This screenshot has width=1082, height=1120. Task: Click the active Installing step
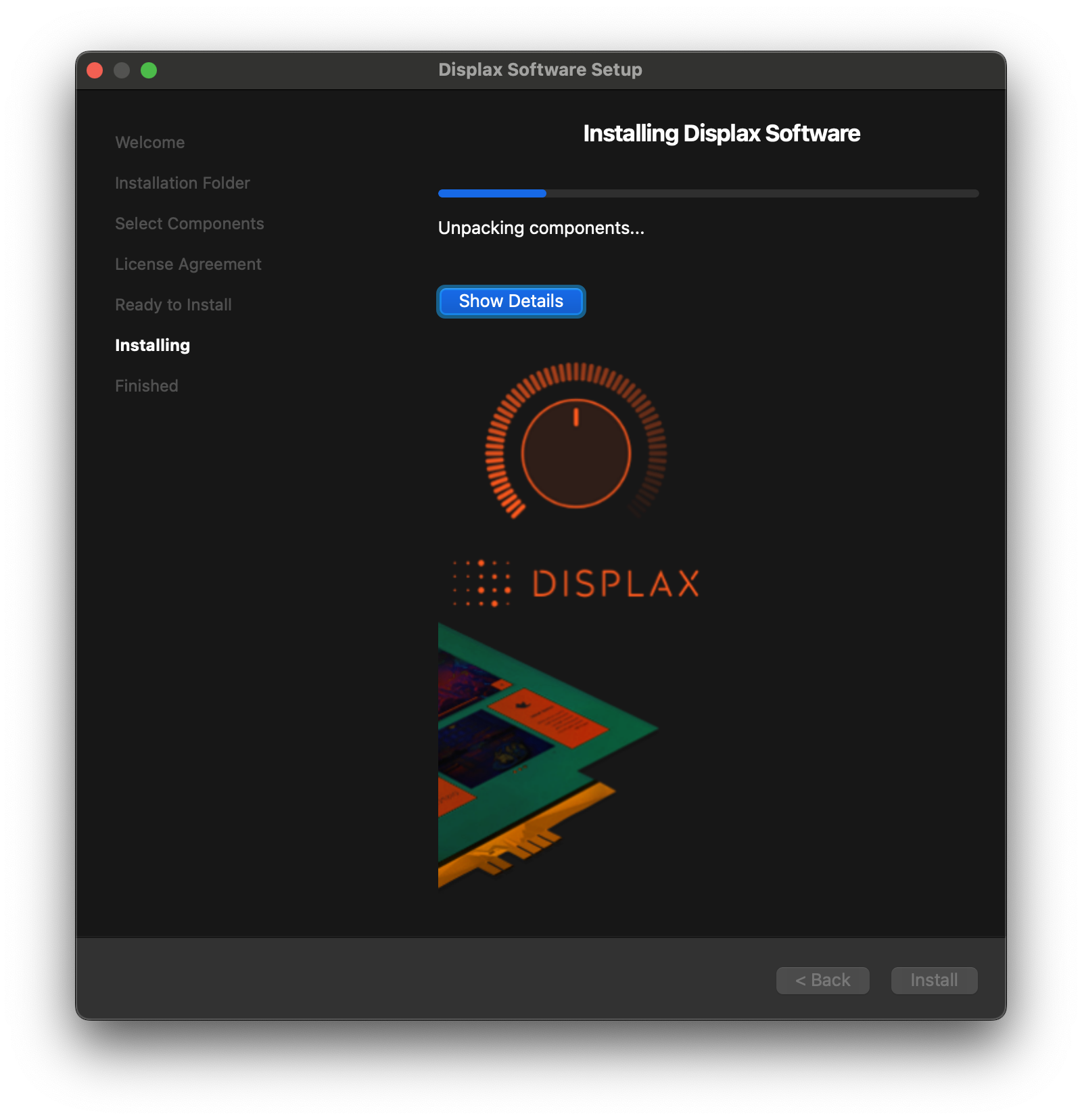coord(152,346)
